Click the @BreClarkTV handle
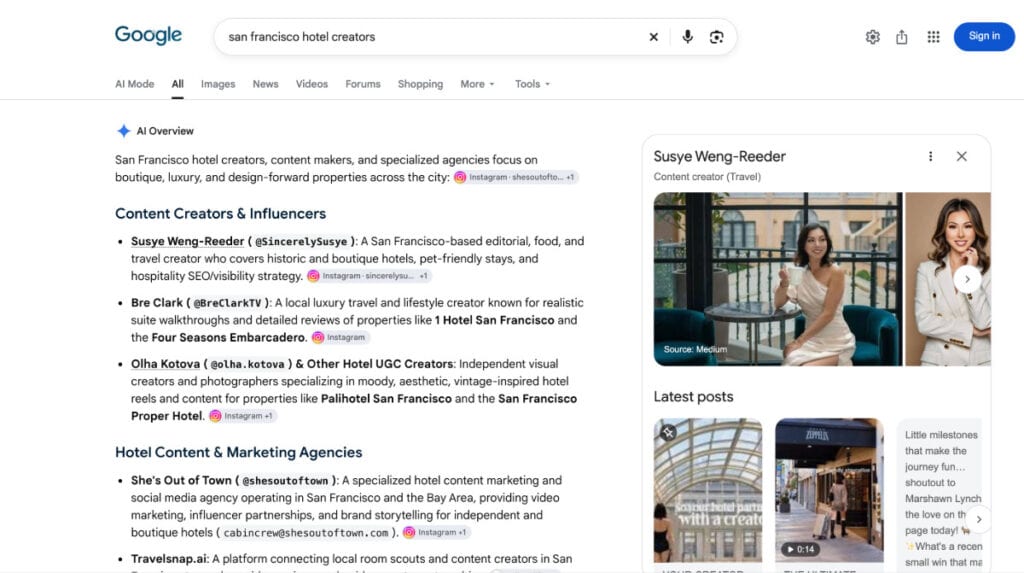The width and height of the screenshot is (1024, 573). pos(227,303)
